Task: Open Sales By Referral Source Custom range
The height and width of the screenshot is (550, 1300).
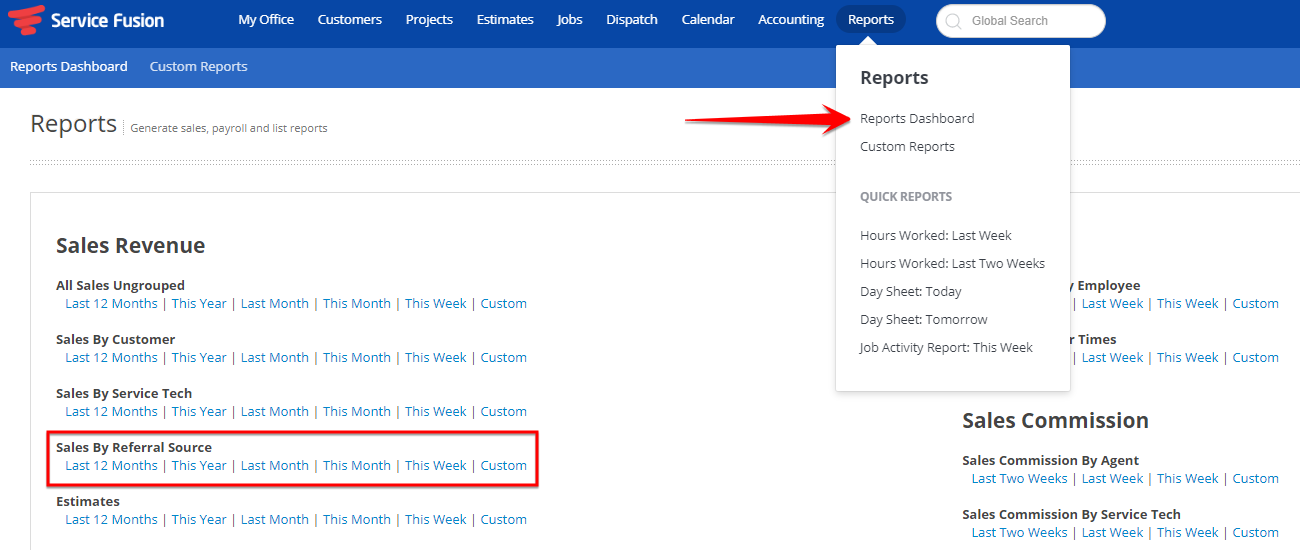Action: click(x=504, y=466)
